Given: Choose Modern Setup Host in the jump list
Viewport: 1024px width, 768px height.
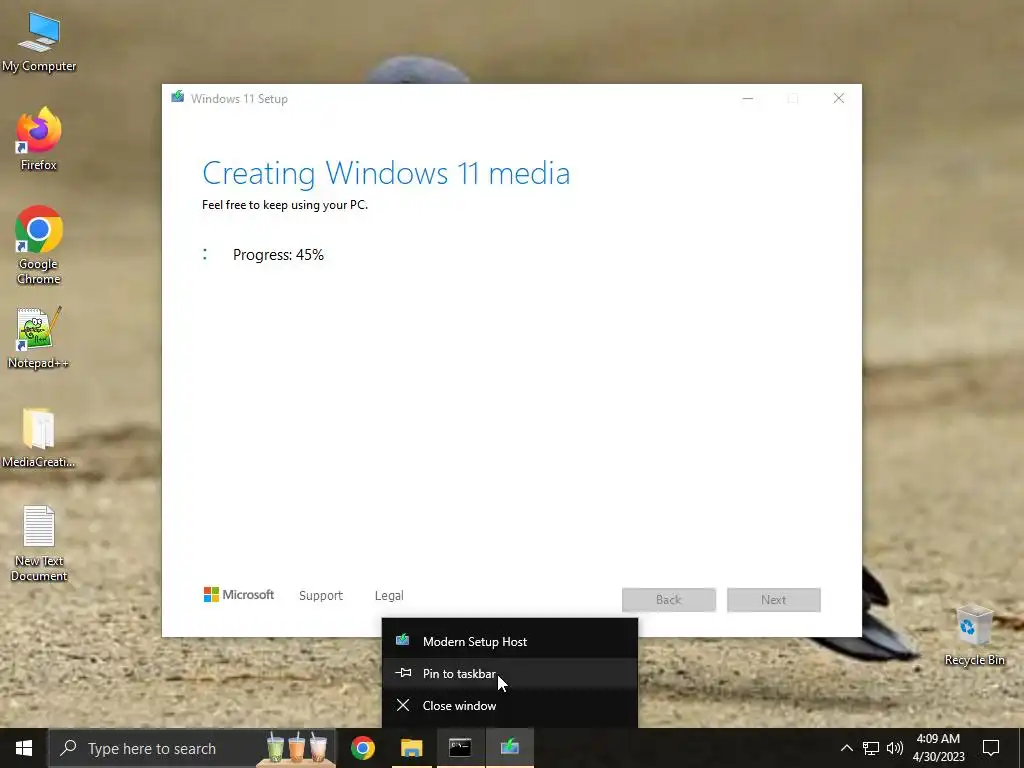Looking at the screenshot, I should pyautogui.click(x=509, y=641).
